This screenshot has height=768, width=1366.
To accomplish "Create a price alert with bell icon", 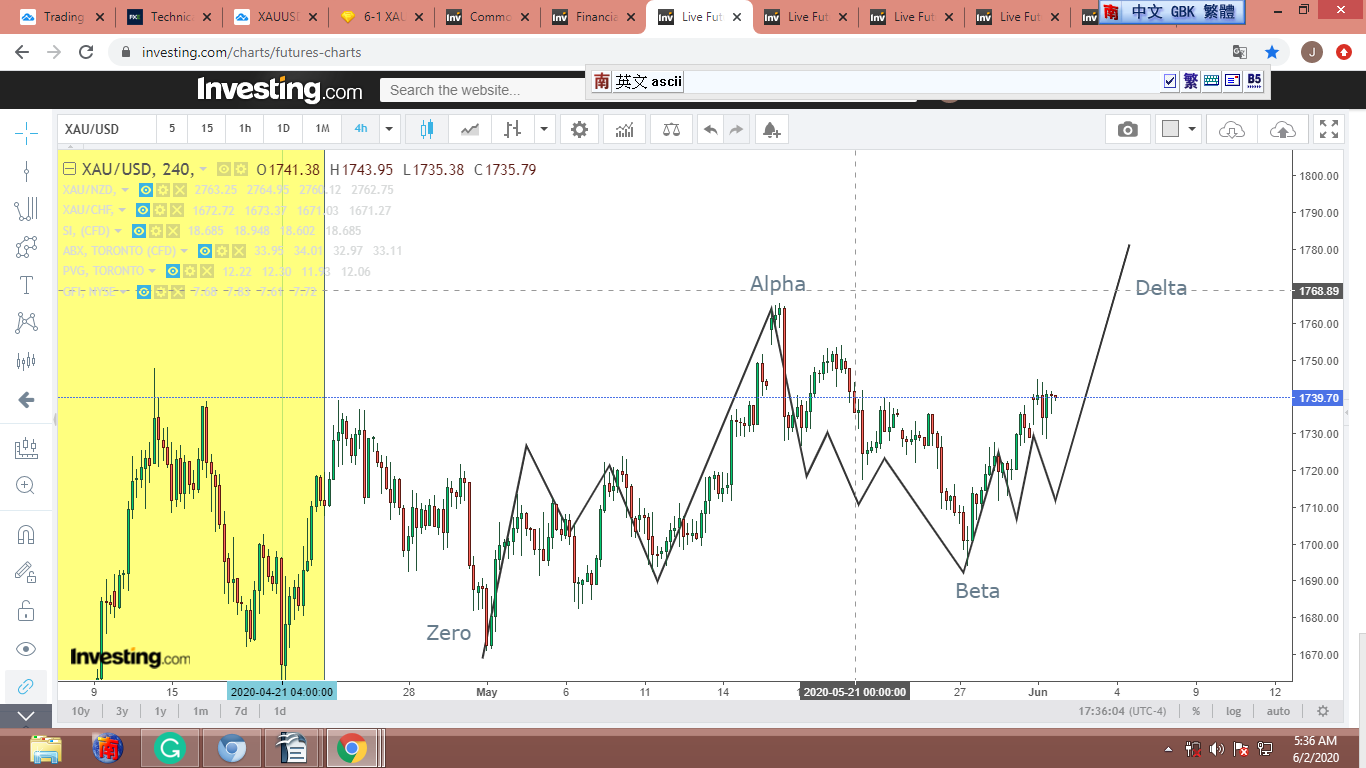I will pyautogui.click(x=771, y=129).
